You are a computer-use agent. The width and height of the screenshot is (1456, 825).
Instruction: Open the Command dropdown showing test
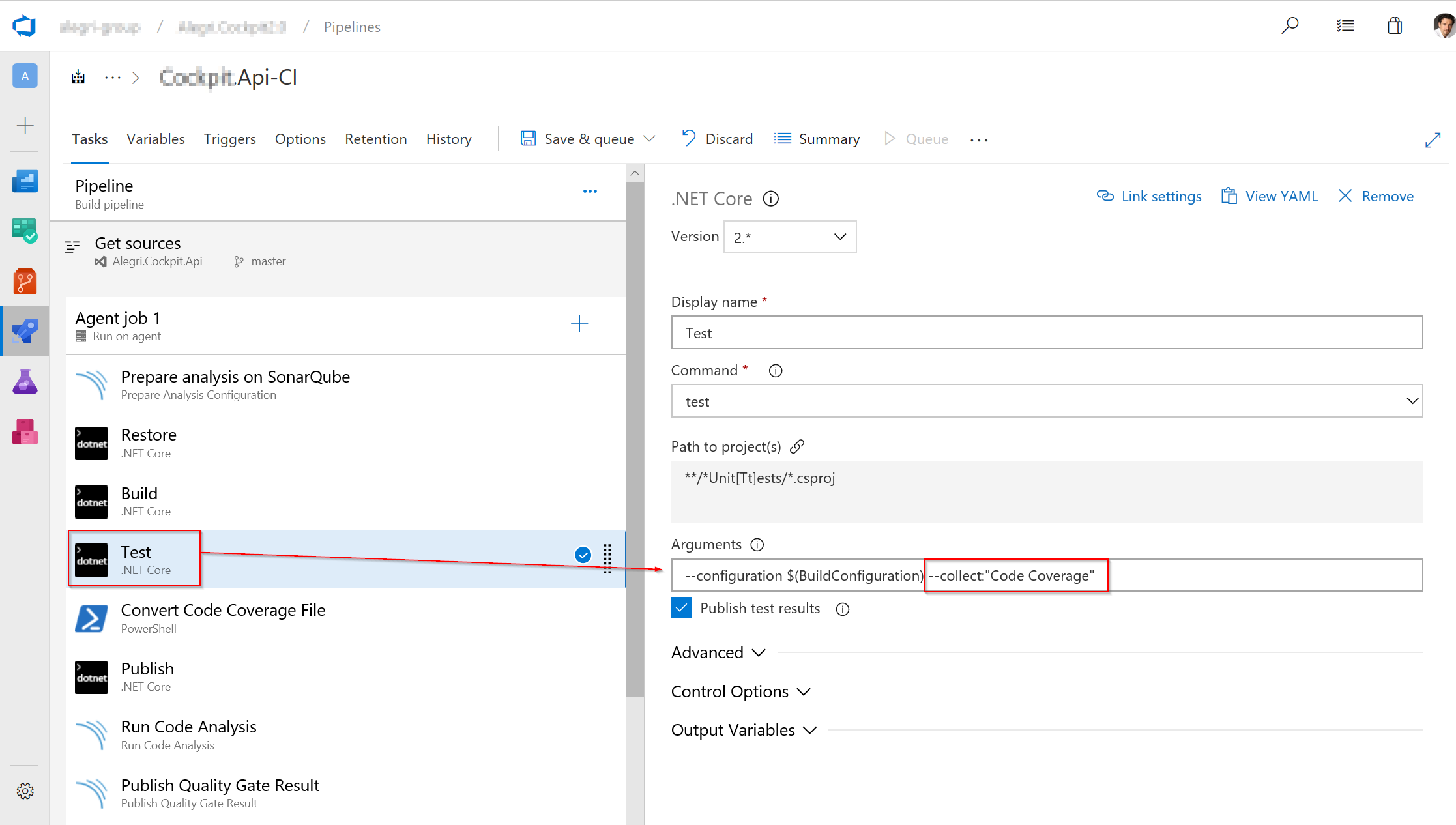pos(1045,401)
